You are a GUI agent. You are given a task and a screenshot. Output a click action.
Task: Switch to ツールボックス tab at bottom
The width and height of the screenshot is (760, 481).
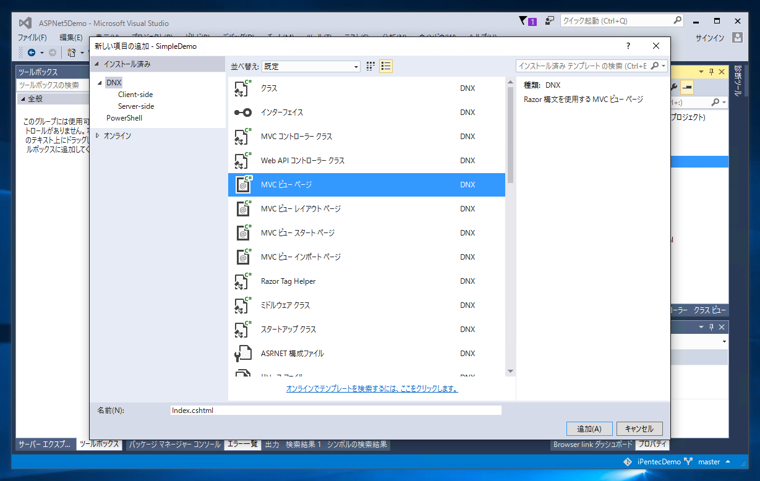click(x=99, y=444)
